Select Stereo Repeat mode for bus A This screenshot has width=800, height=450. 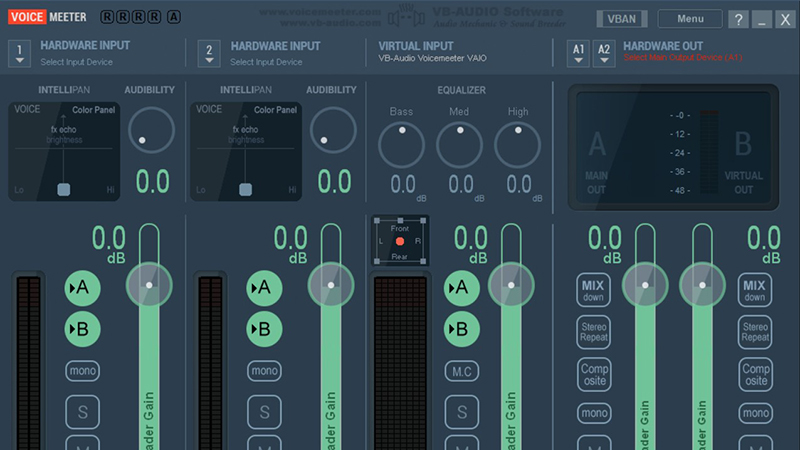[593, 332]
